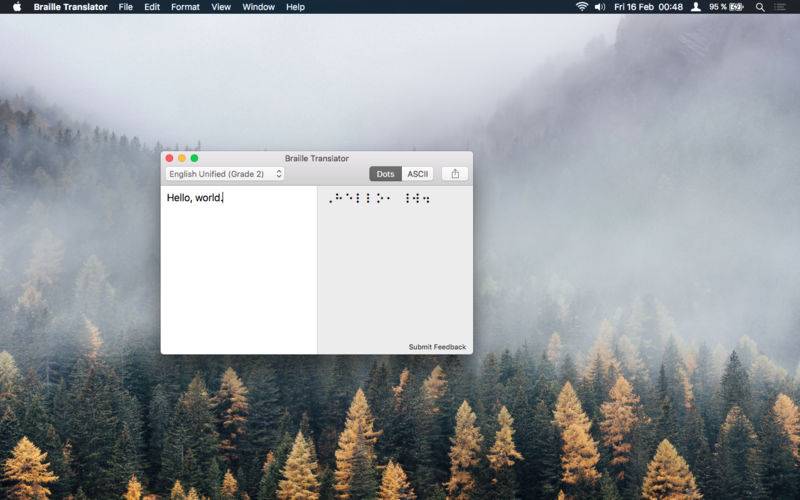Open the File menu
This screenshot has width=800, height=500.
(125, 7)
